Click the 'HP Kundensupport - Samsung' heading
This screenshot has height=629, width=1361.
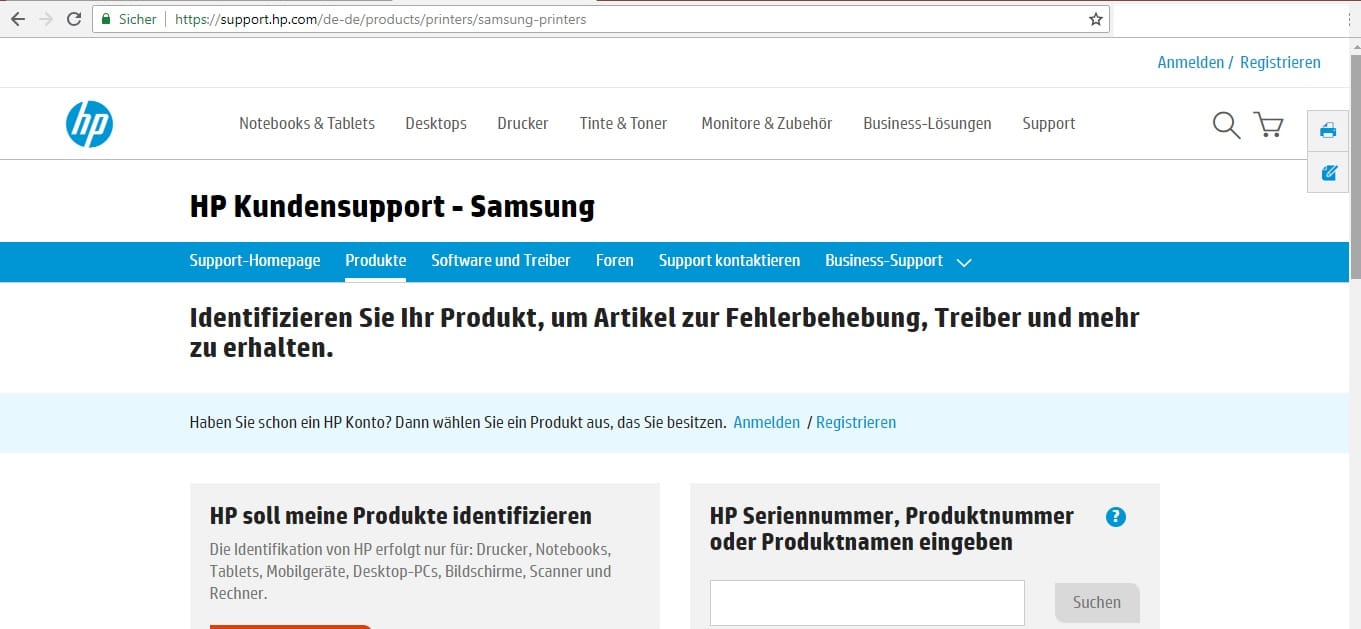click(x=392, y=207)
